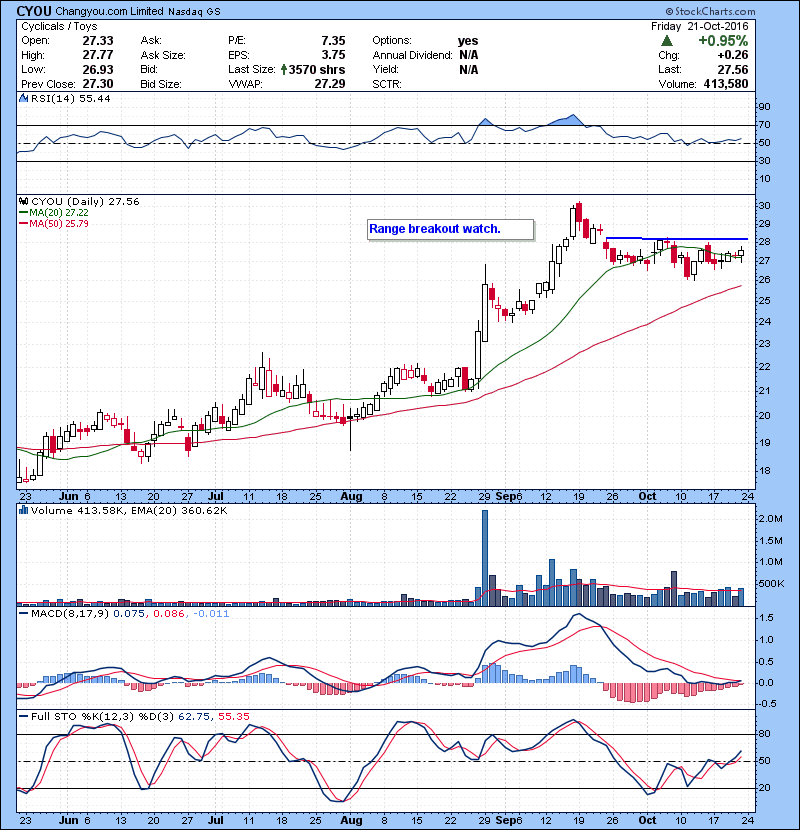Click the header Volume value 413,580
The width and height of the screenshot is (800, 830).
pos(726,84)
